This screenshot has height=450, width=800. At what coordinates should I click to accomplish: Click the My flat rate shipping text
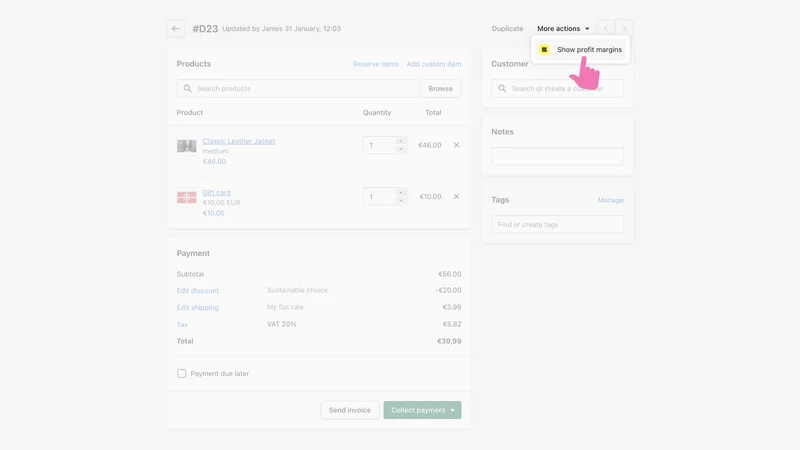(x=285, y=307)
